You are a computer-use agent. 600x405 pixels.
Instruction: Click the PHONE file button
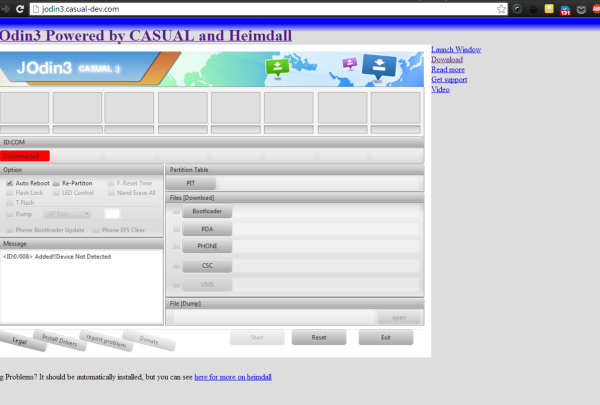207,246
